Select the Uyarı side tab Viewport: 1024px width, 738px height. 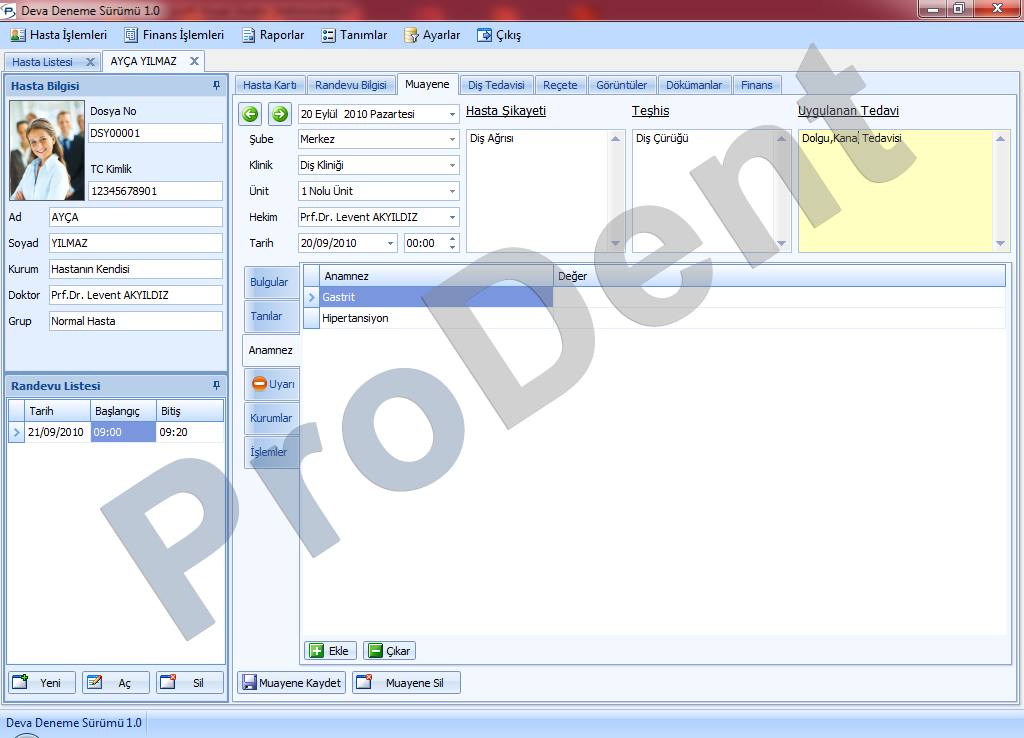tap(272, 384)
